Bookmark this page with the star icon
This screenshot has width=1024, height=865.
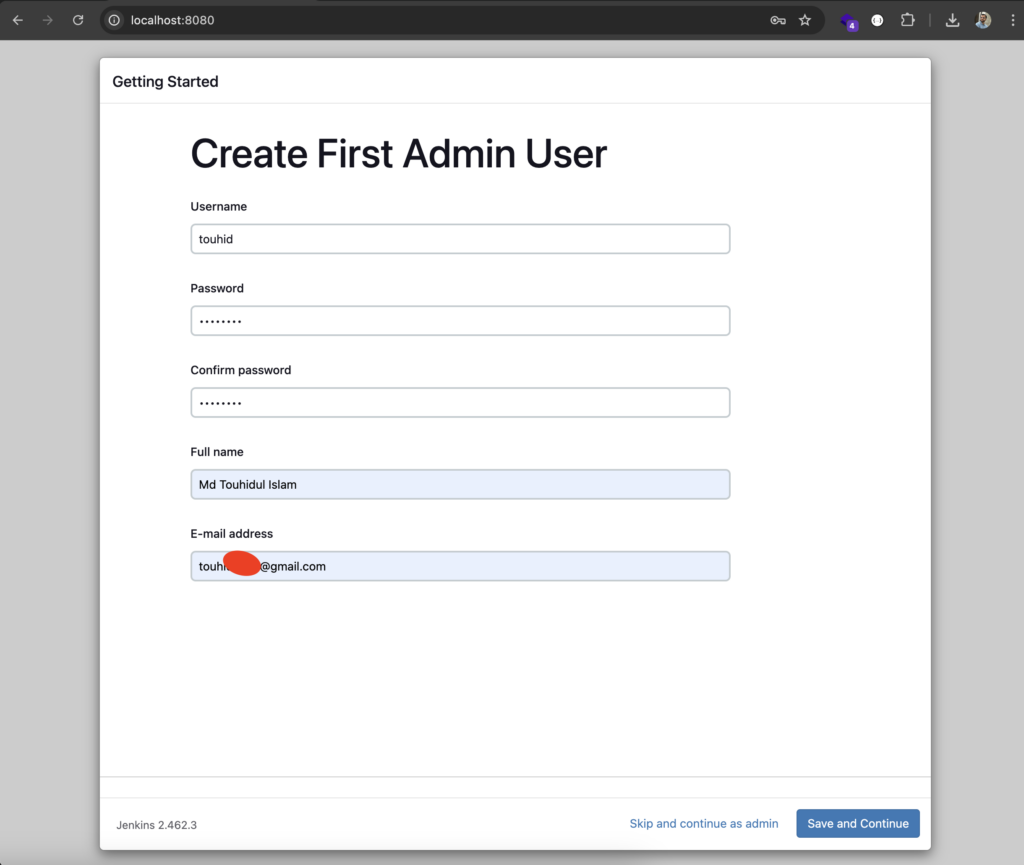[x=805, y=20]
